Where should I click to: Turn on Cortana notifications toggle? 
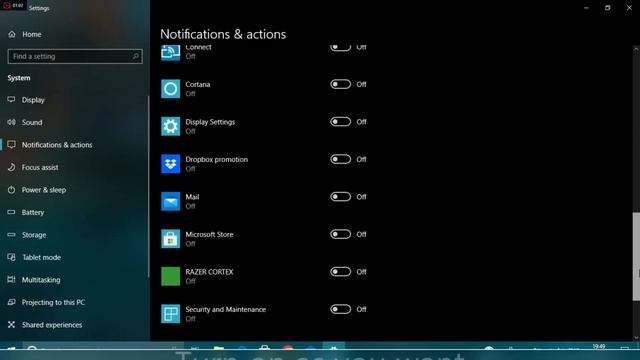tap(340, 84)
